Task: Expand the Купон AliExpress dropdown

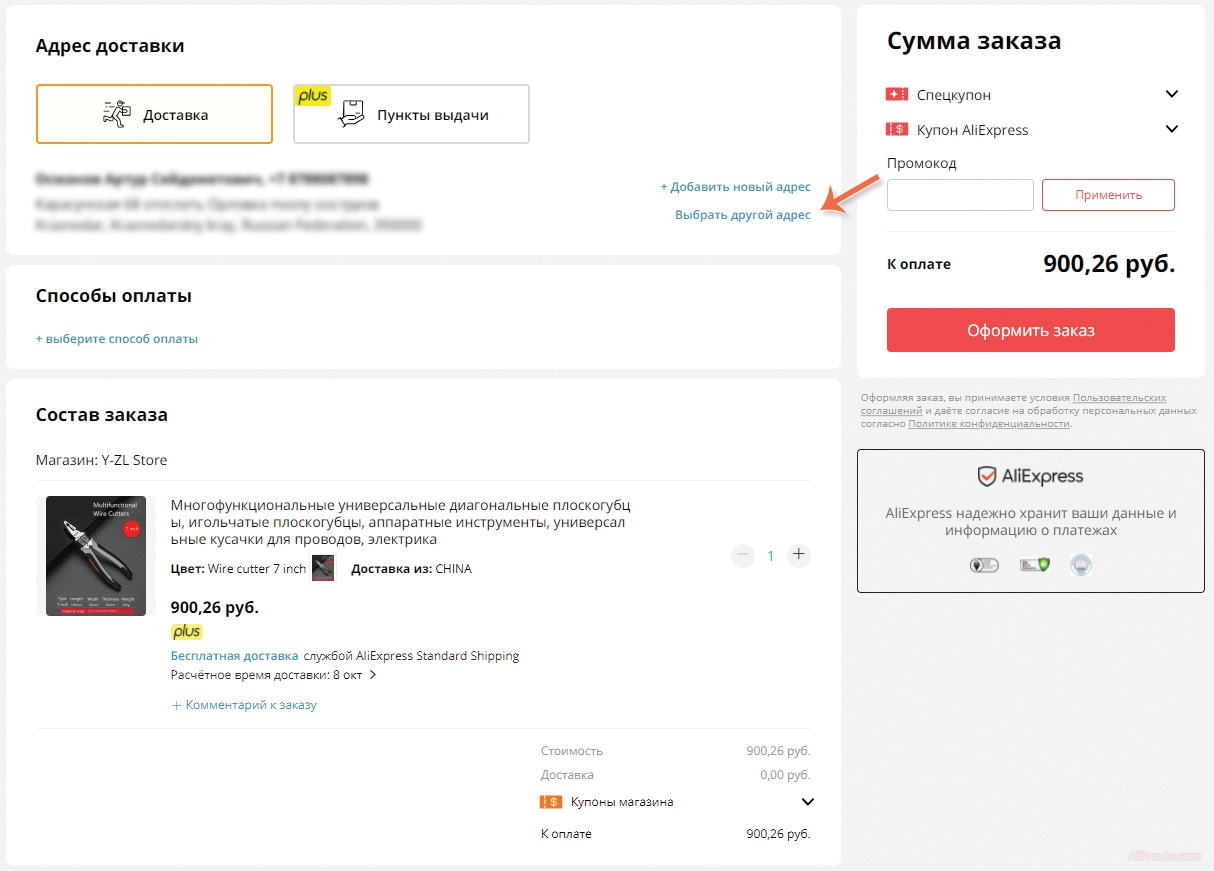Action: (x=1172, y=129)
